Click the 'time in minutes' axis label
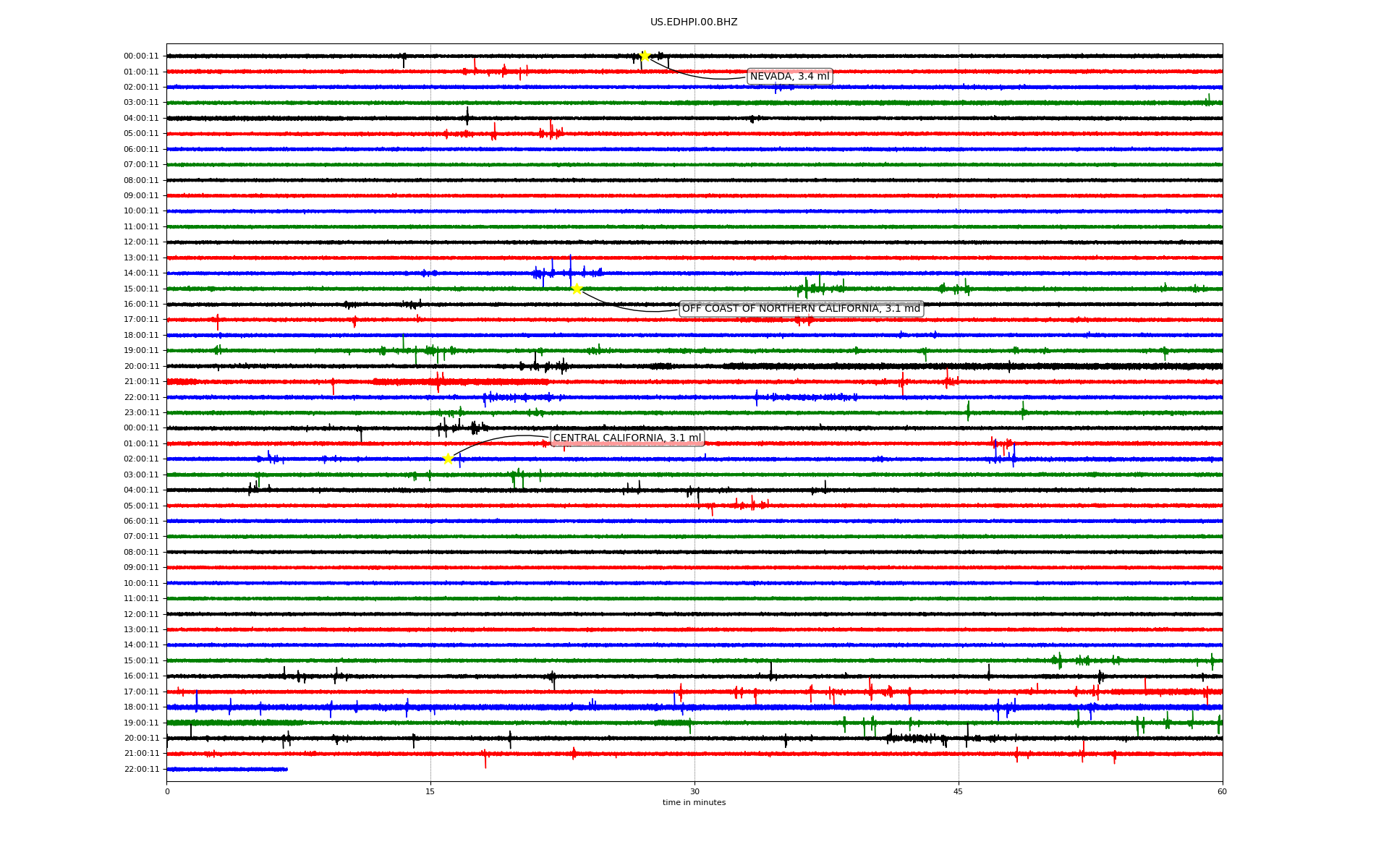Image resolution: width=1389 pixels, height=868 pixels. coord(694,802)
